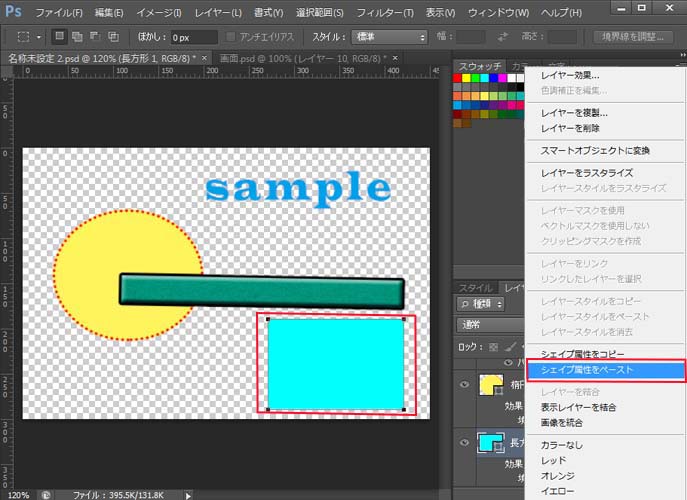Image resolution: width=687 pixels, height=500 pixels.
Task: Click the ぼかし feather value field
Action: point(193,37)
